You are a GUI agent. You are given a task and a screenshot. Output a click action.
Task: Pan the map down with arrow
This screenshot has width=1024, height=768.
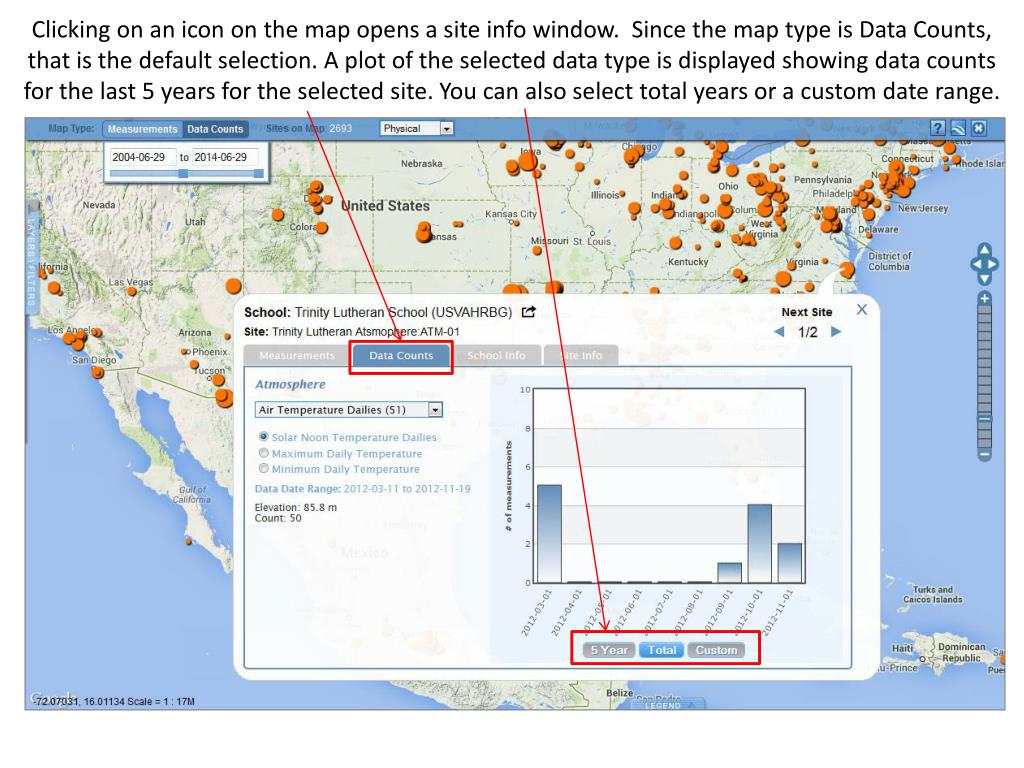click(984, 279)
